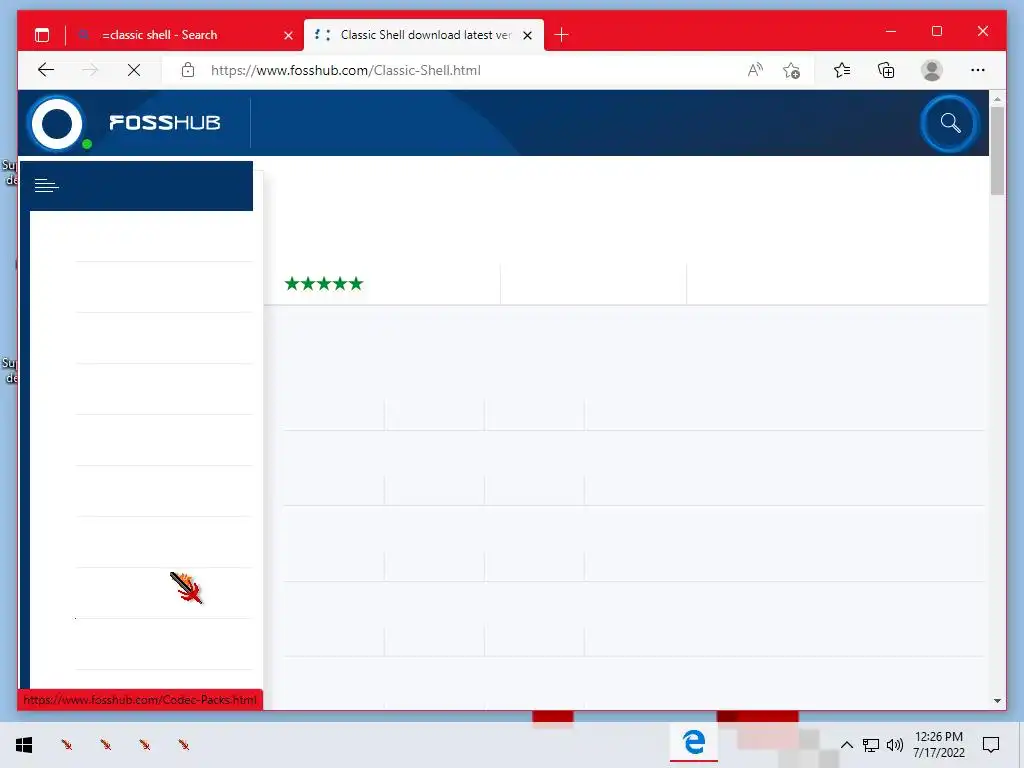
Task: Maximize the Edge window
Action: pyautogui.click(x=936, y=31)
